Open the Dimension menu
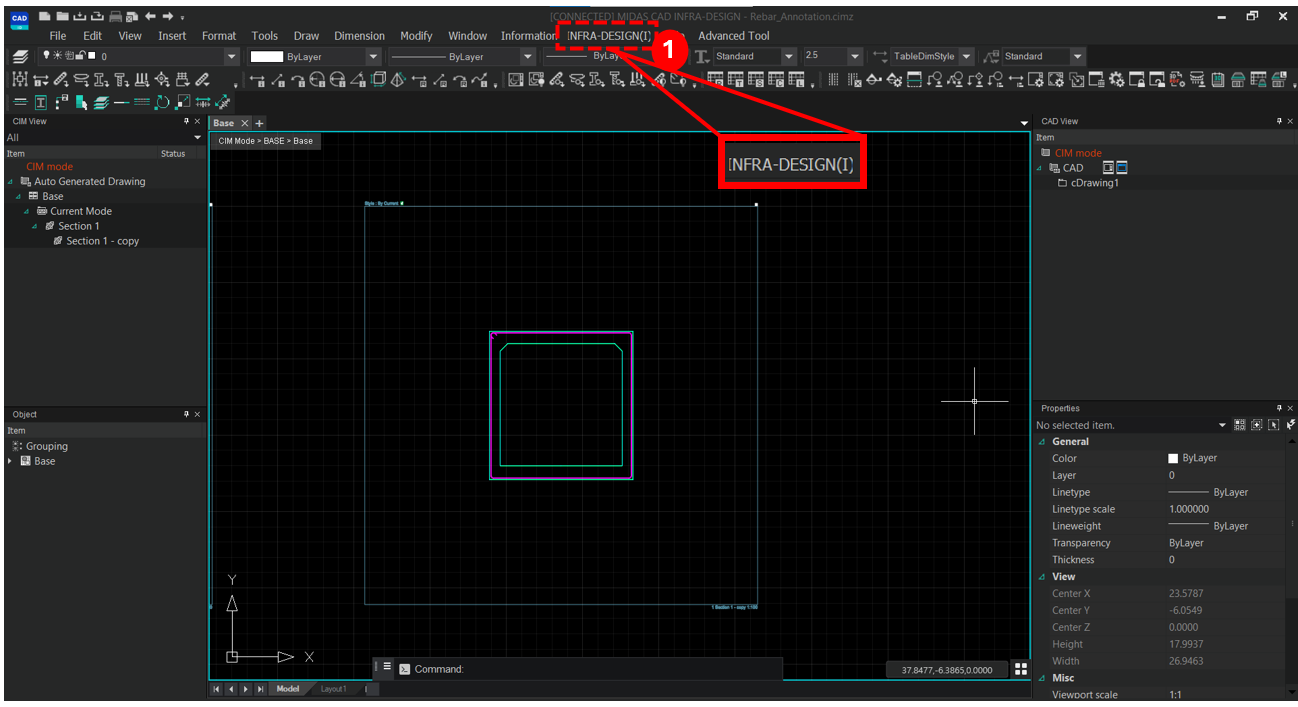1298x707 pixels. pos(359,36)
